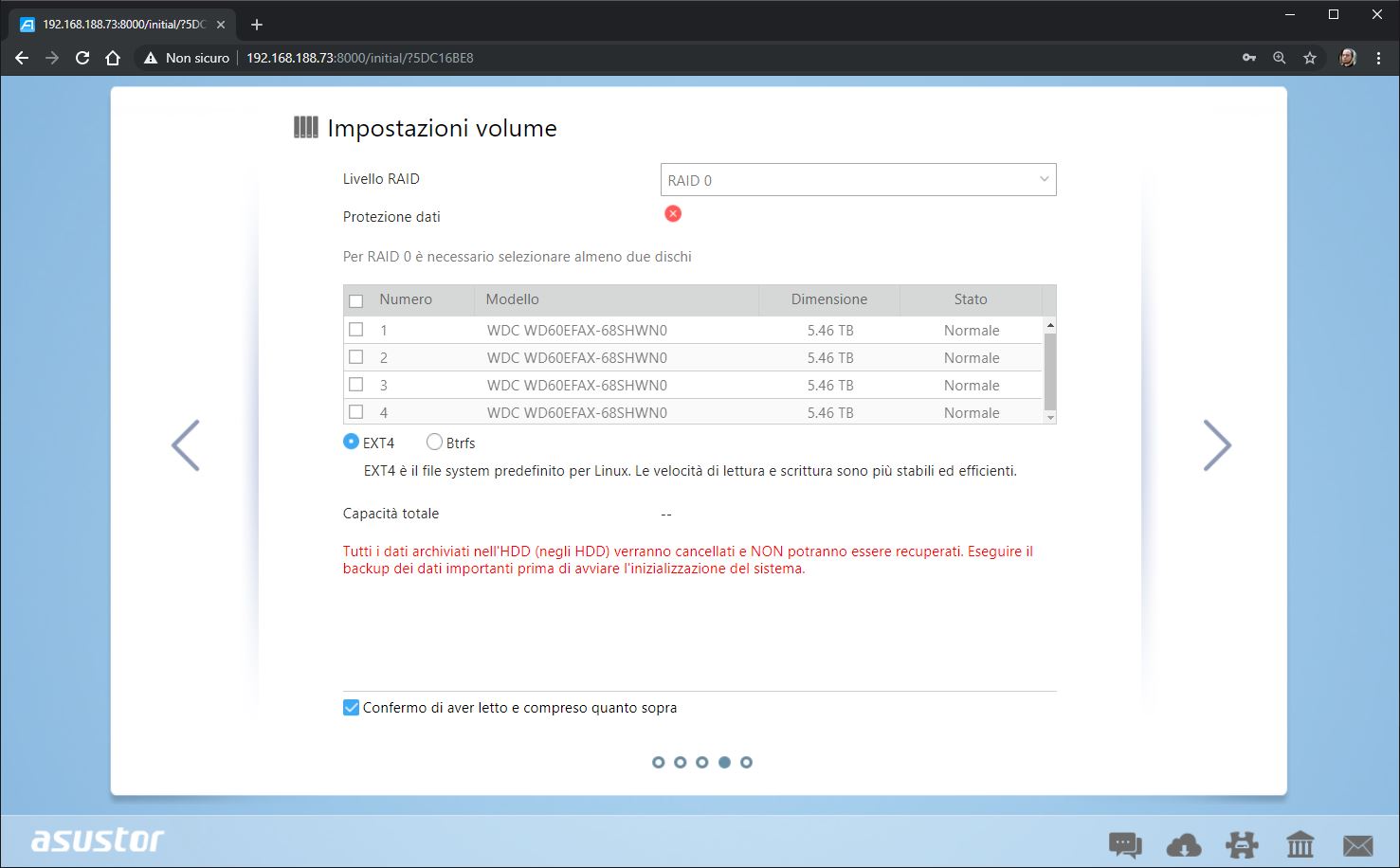Image resolution: width=1400 pixels, height=868 pixels.
Task: Tick the checkbox for disk 3
Action: pos(356,385)
